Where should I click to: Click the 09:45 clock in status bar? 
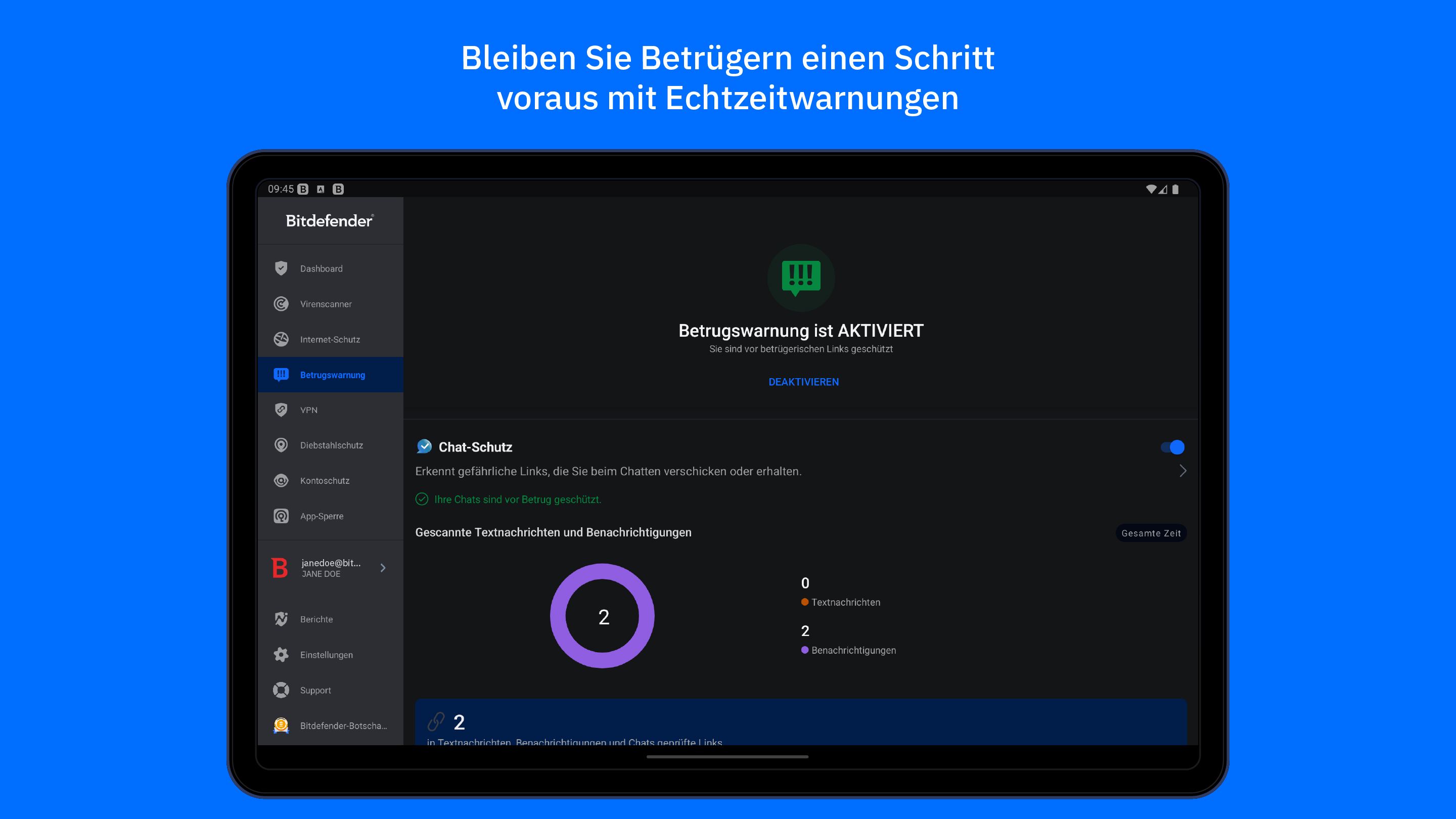pos(281,189)
